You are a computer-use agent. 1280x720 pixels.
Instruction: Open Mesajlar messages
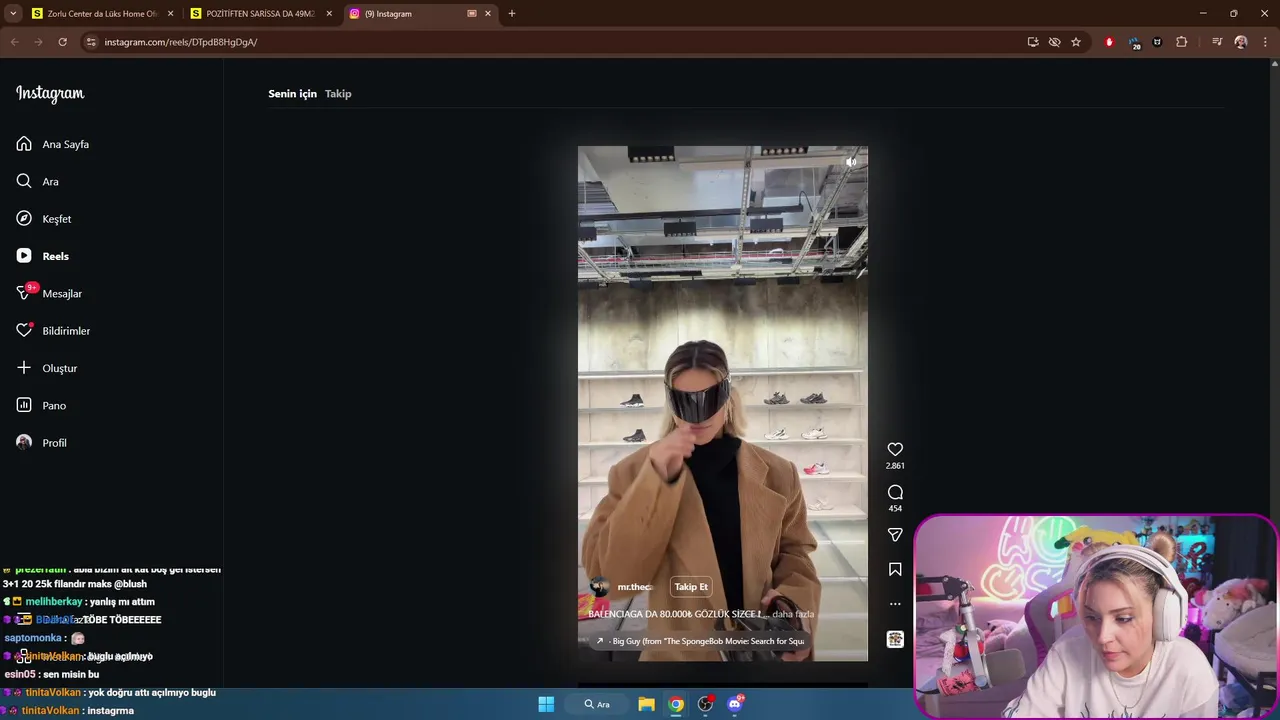(49, 293)
